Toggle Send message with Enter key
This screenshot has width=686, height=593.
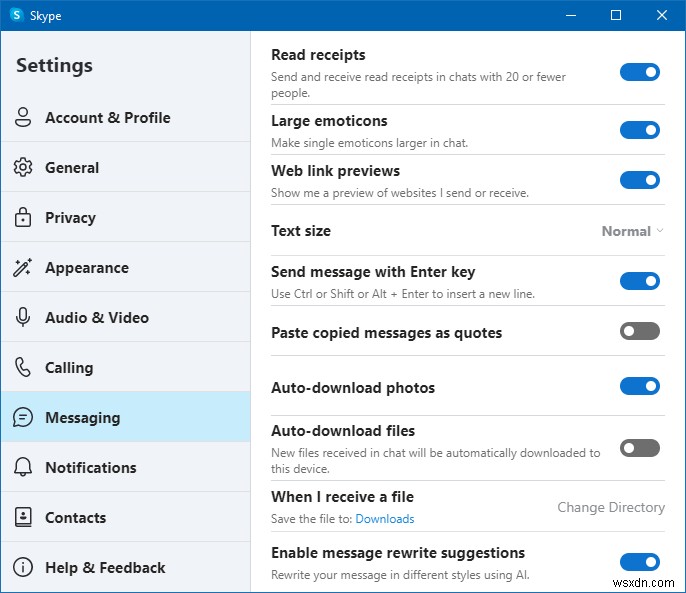(x=640, y=281)
